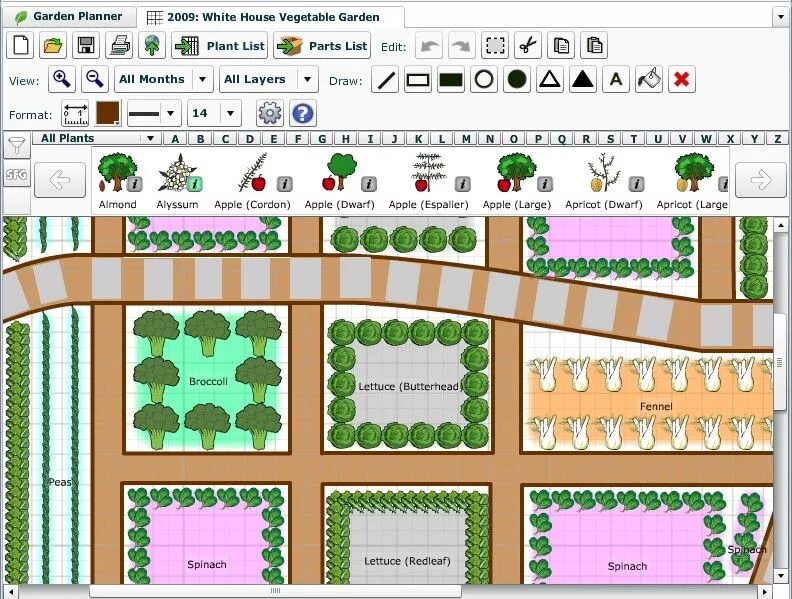Filter plants by letter Z
Image resolution: width=792 pixels, height=599 pixels.
(x=778, y=138)
